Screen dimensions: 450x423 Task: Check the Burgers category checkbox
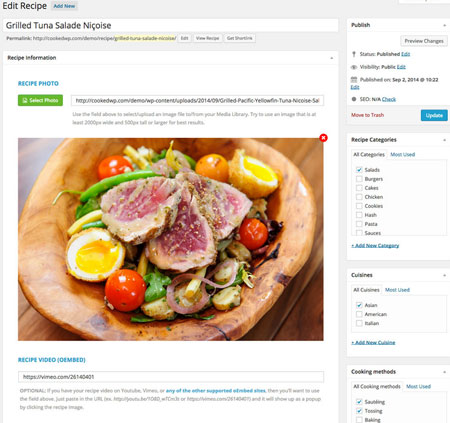tap(359, 179)
